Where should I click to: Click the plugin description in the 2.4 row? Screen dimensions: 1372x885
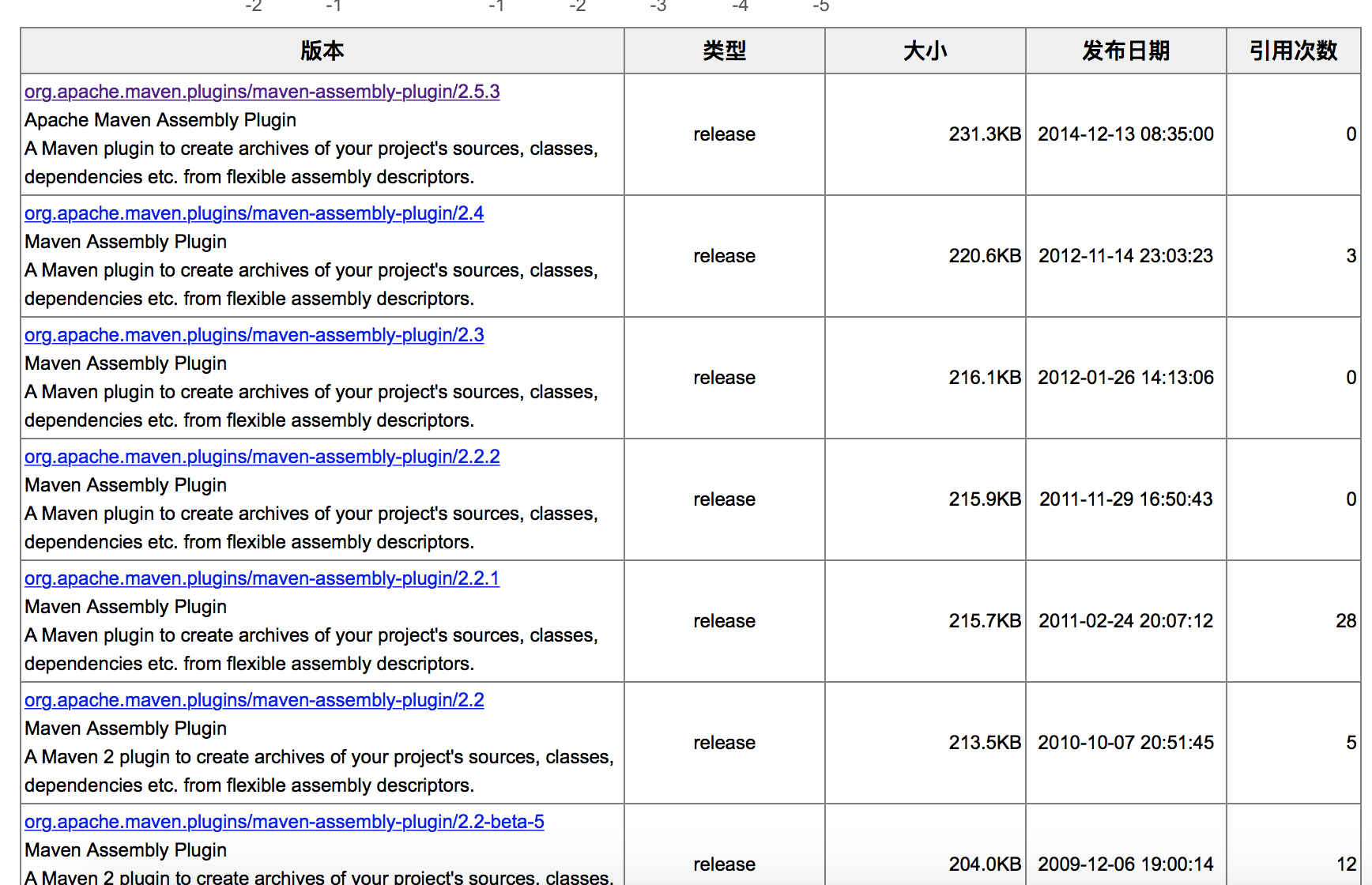click(311, 284)
